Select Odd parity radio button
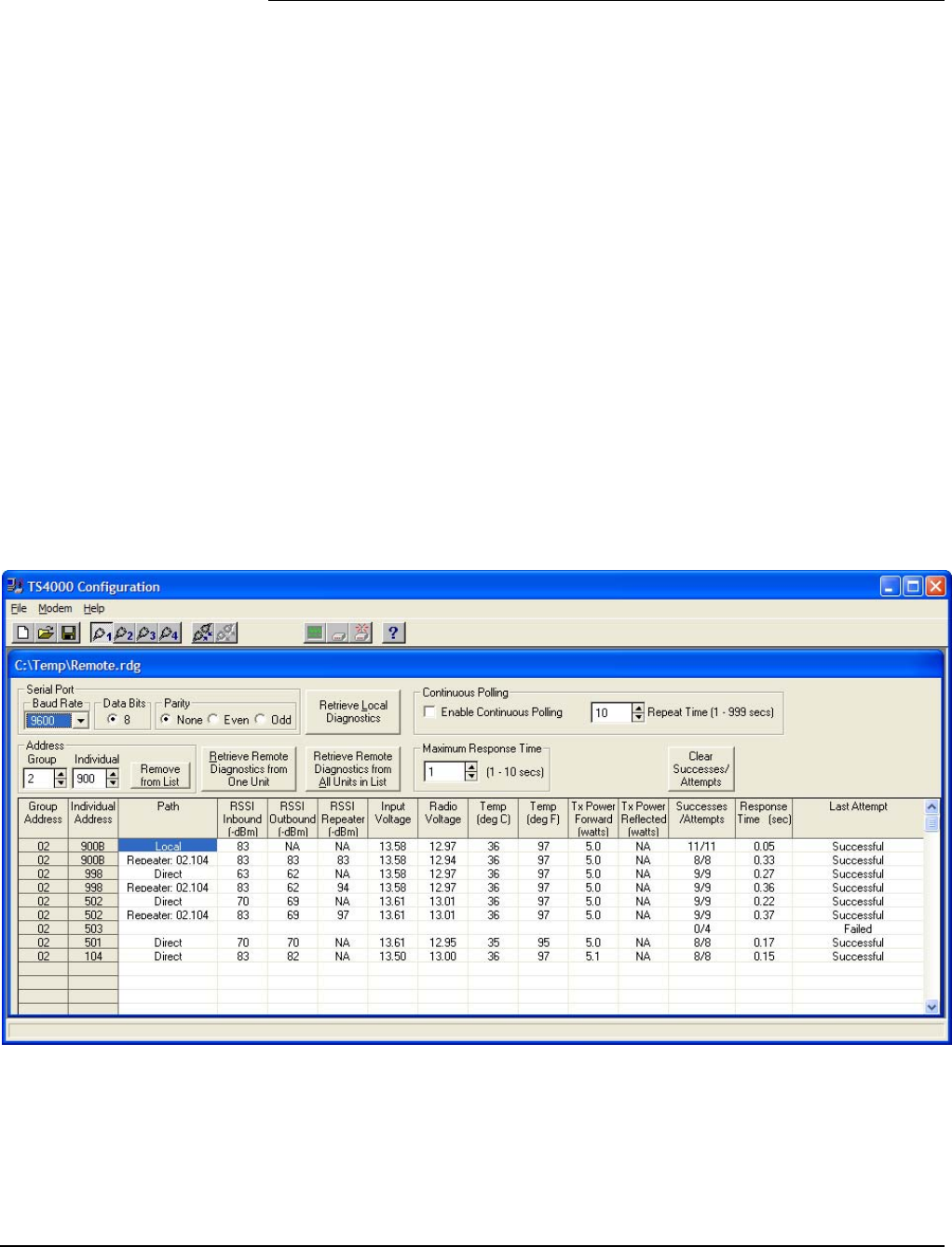952x1247 pixels. tap(261, 720)
